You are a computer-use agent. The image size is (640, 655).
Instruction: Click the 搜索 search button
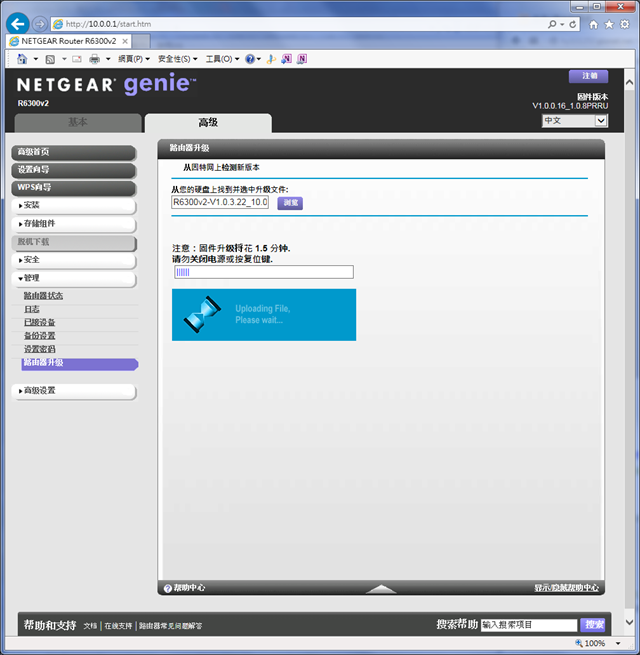(x=593, y=625)
